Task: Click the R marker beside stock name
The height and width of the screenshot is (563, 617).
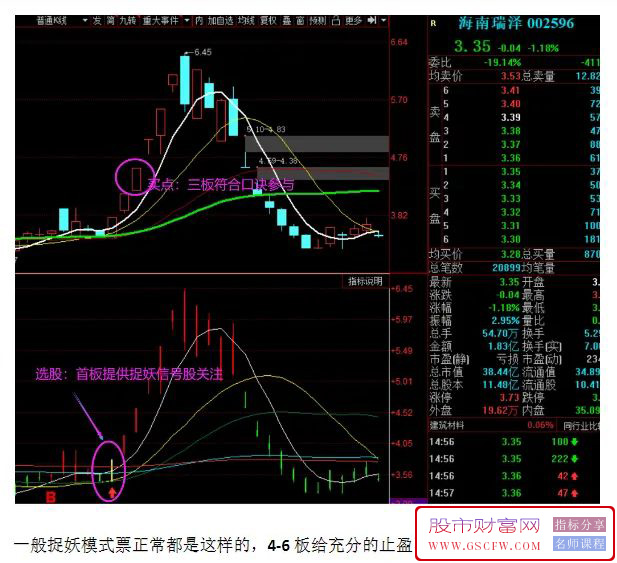Action: point(433,24)
